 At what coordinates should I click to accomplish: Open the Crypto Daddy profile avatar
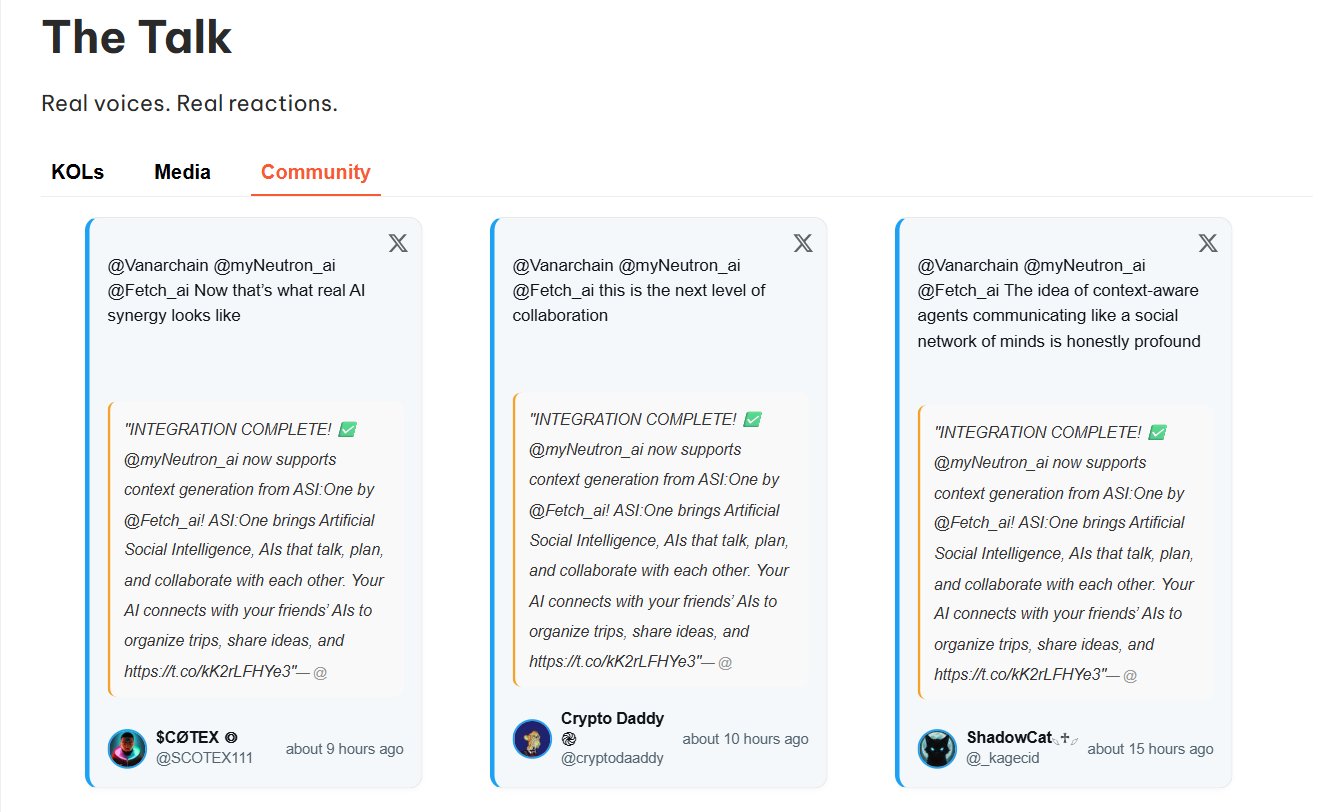[x=532, y=739]
